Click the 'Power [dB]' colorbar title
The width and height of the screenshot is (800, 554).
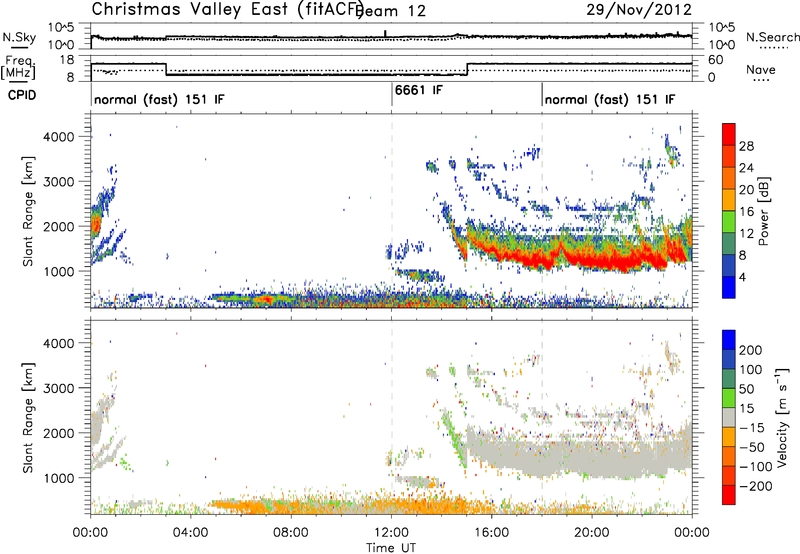[764, 211]
